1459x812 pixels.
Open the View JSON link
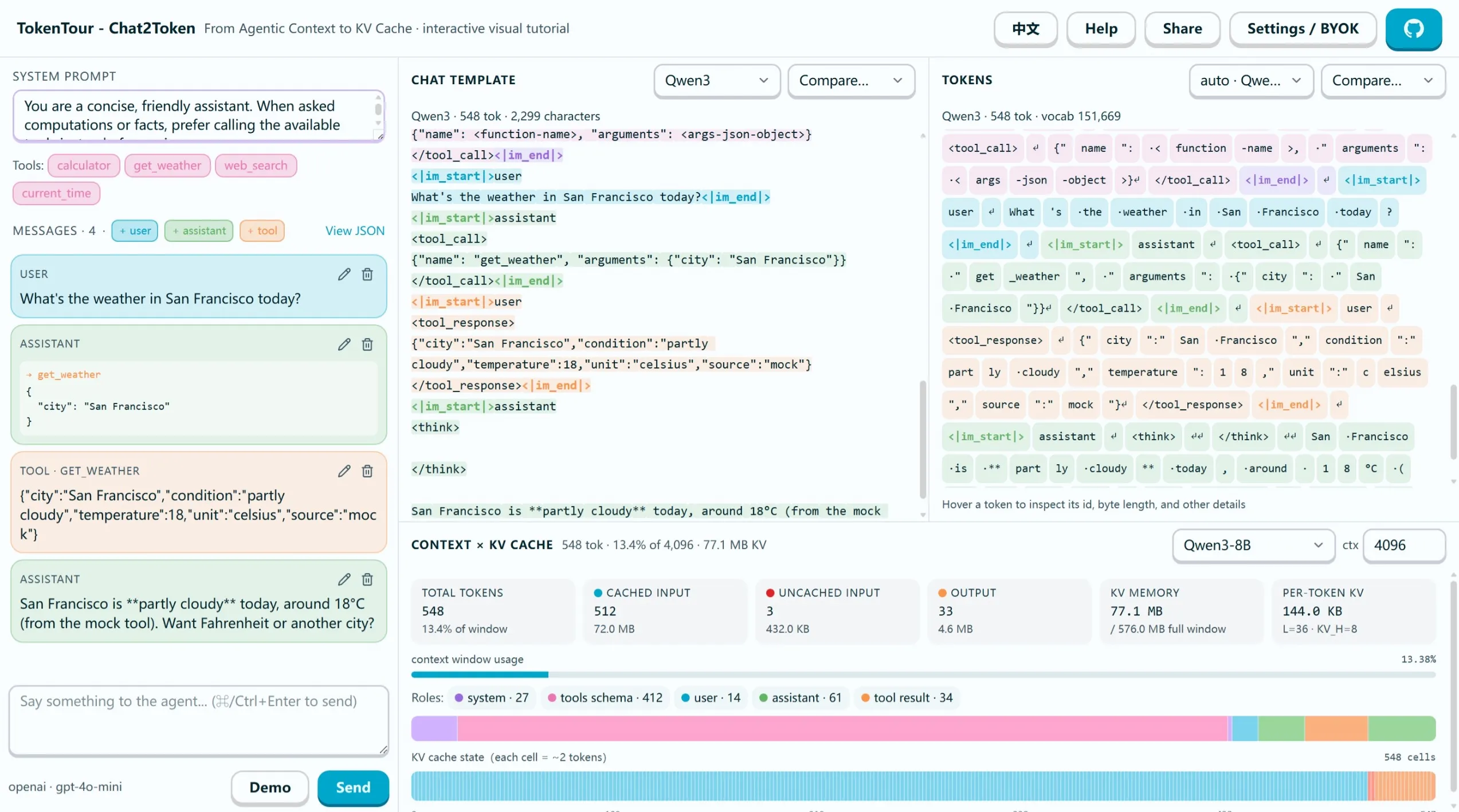pyautogui.click(x=355, y=230)
